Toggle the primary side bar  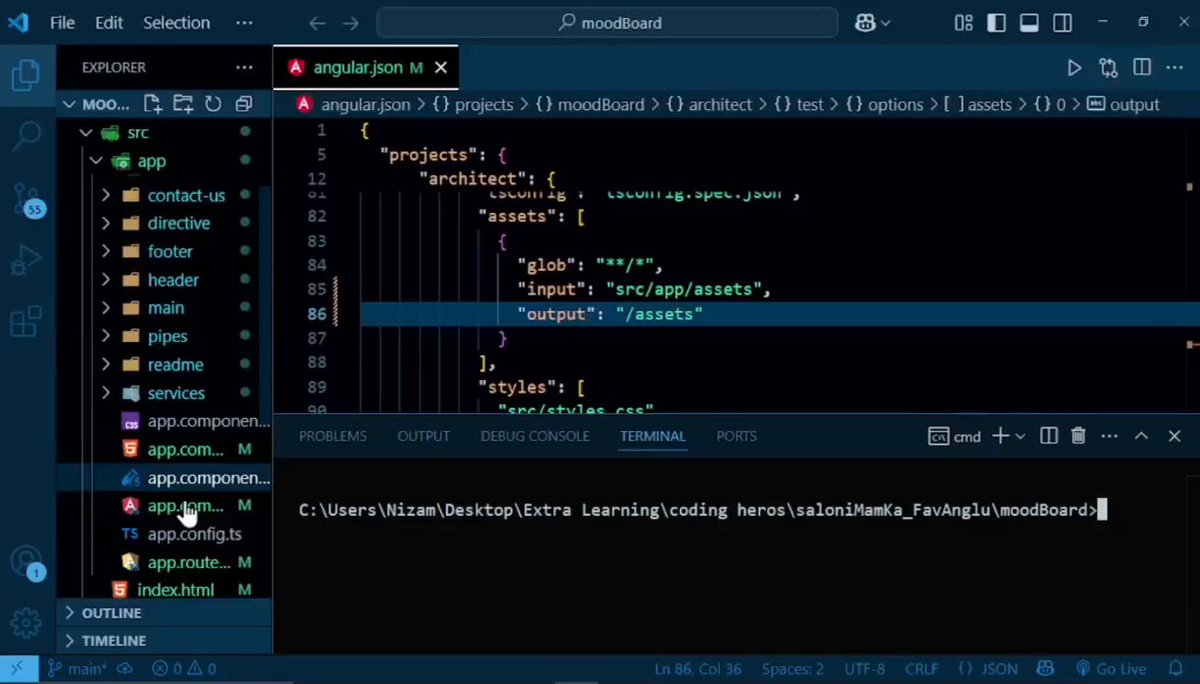(x=996, y=23)
